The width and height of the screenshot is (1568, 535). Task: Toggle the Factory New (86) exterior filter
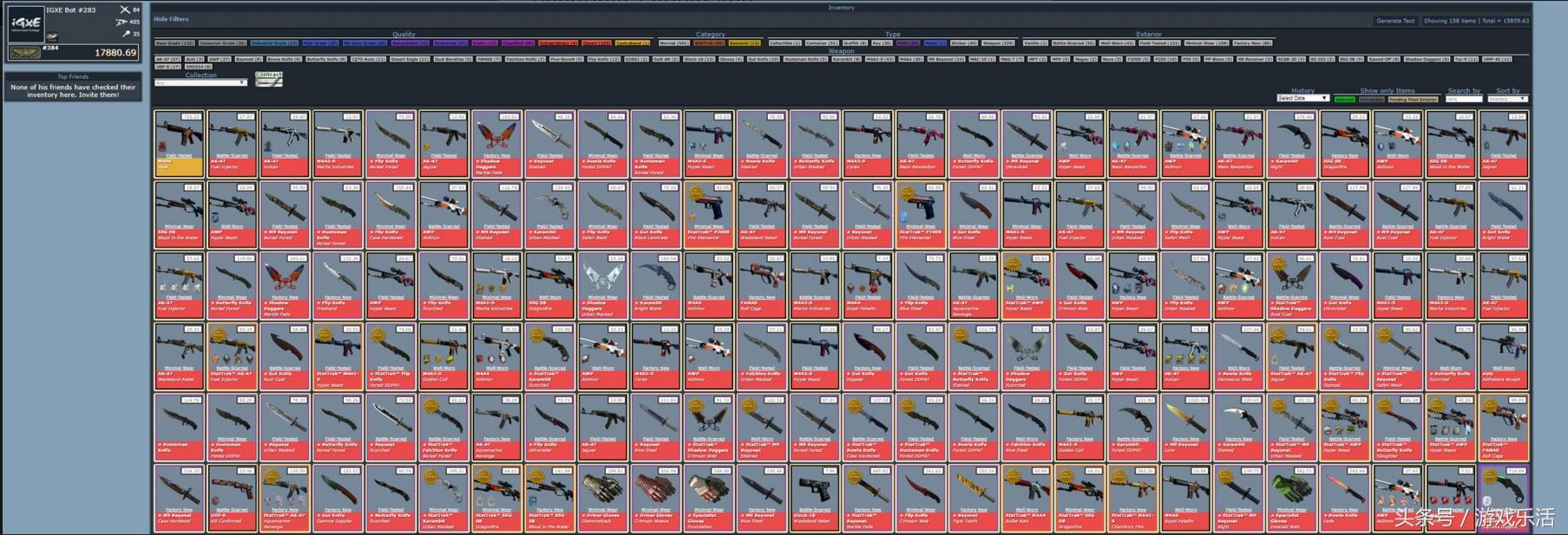click(1252, 42)
